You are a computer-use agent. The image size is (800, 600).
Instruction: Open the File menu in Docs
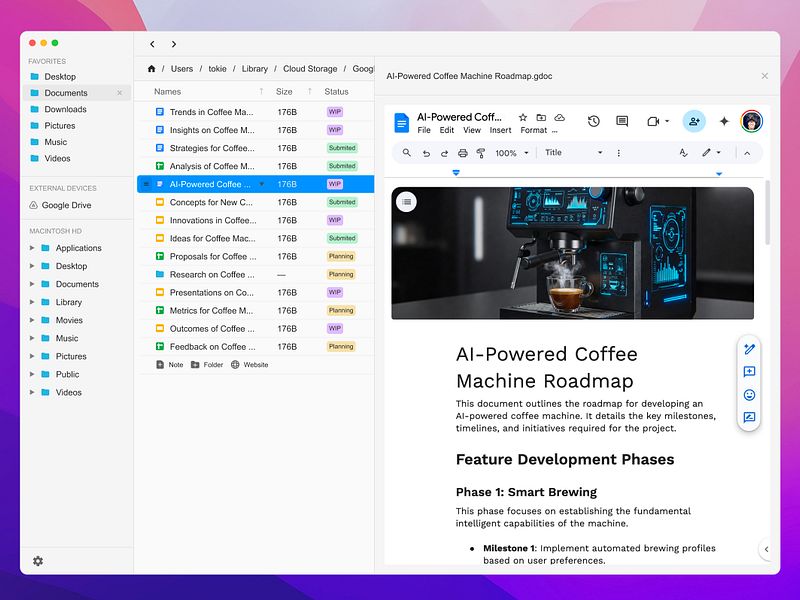pyautogui.click(x=424, y=130)
